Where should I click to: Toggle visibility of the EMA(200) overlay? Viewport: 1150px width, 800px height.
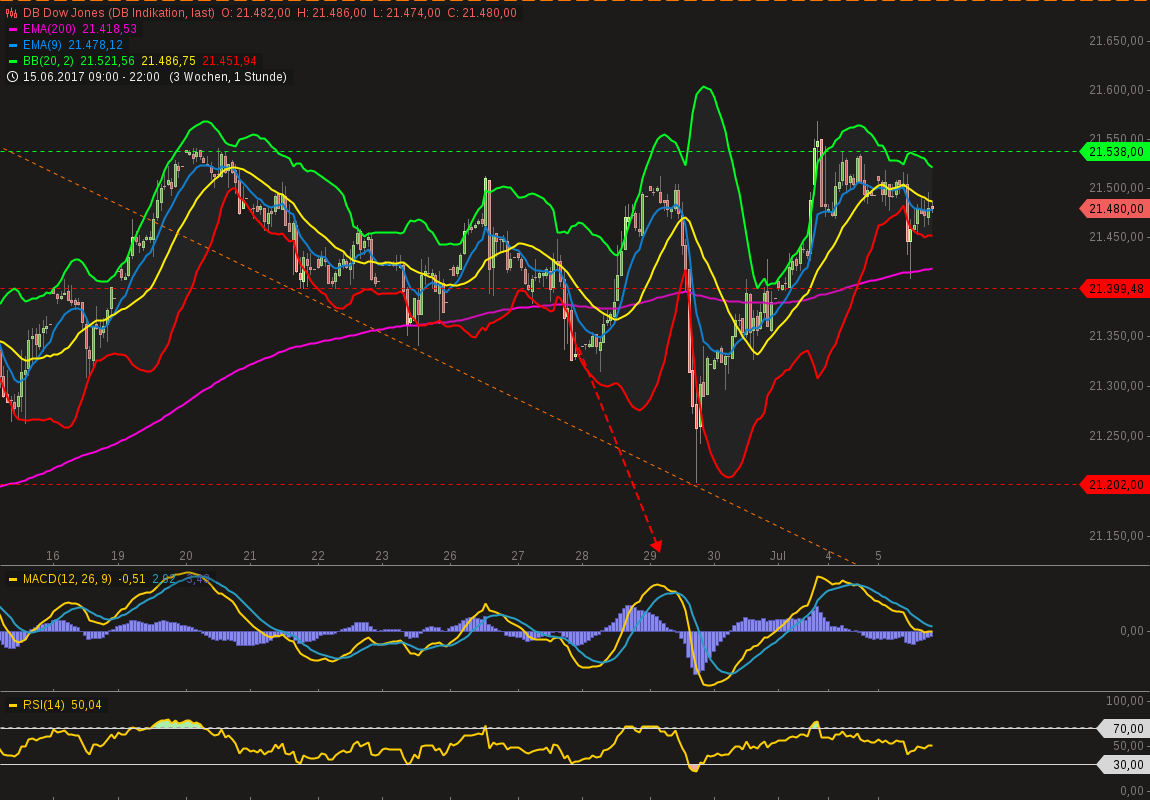coord(48,29)
